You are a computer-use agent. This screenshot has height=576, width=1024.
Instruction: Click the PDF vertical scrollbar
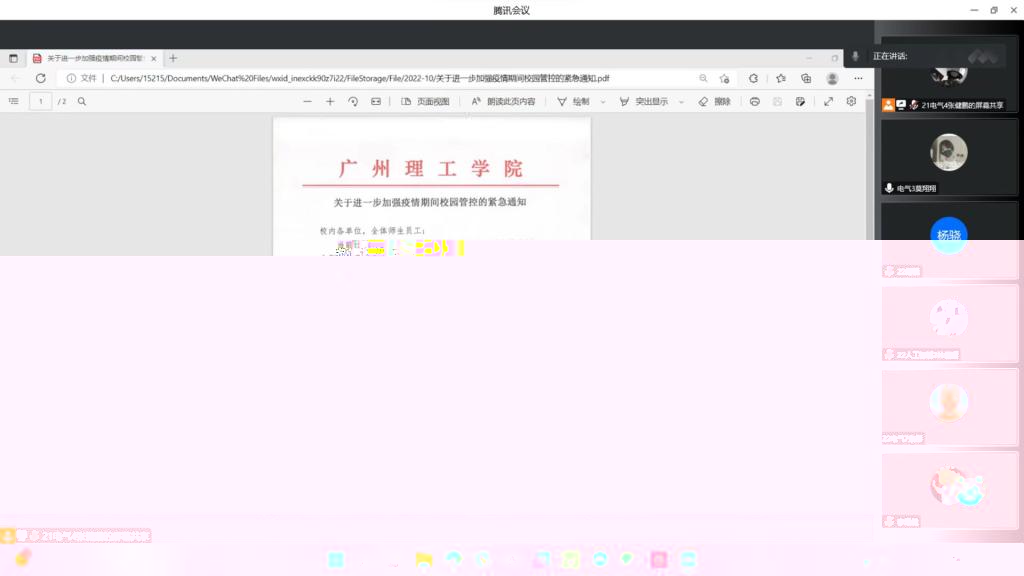(869, 170)
